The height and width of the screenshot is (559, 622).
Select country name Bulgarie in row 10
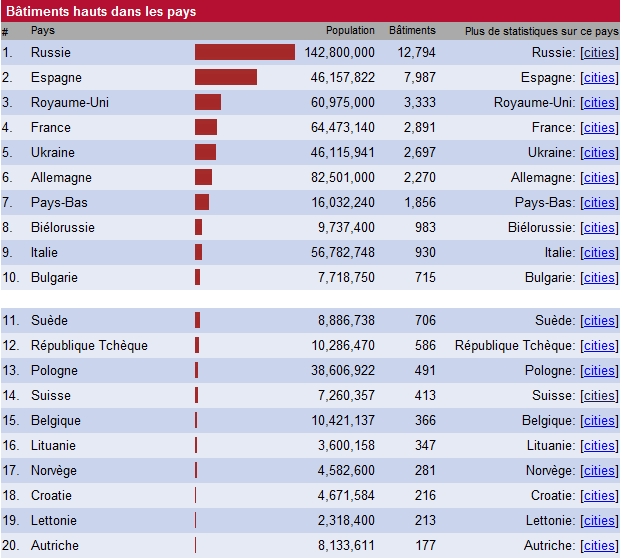click(x=54, y=277)
